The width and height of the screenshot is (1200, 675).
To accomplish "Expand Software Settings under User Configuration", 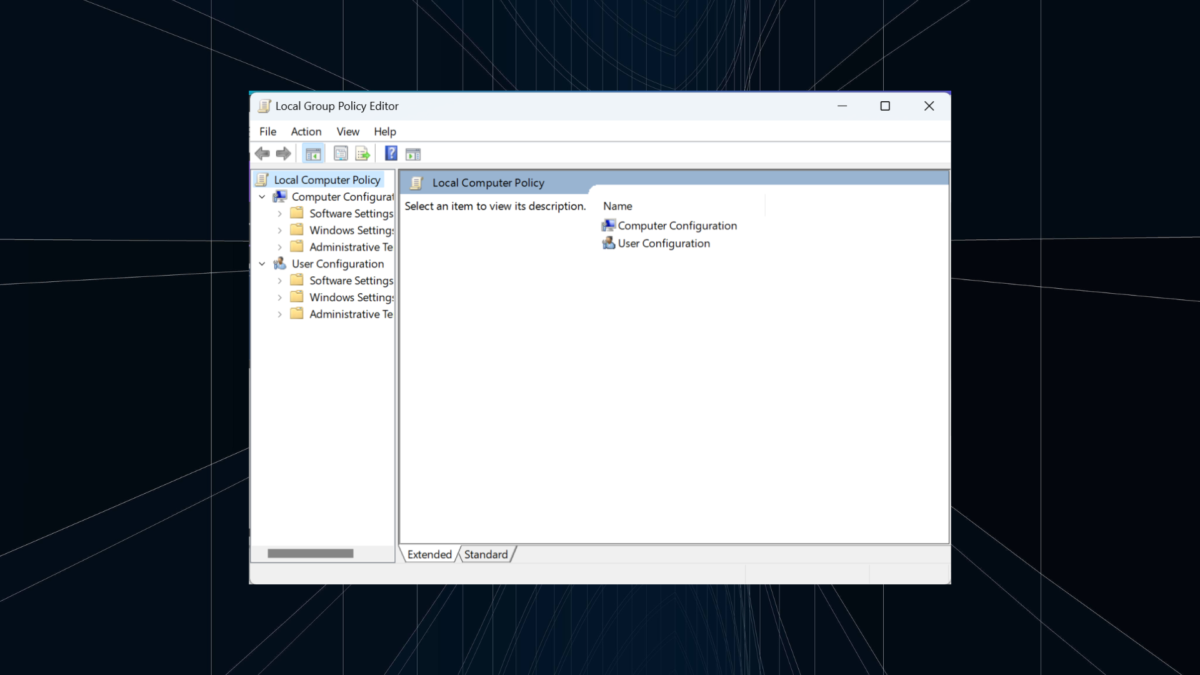I will coord(280,280).
